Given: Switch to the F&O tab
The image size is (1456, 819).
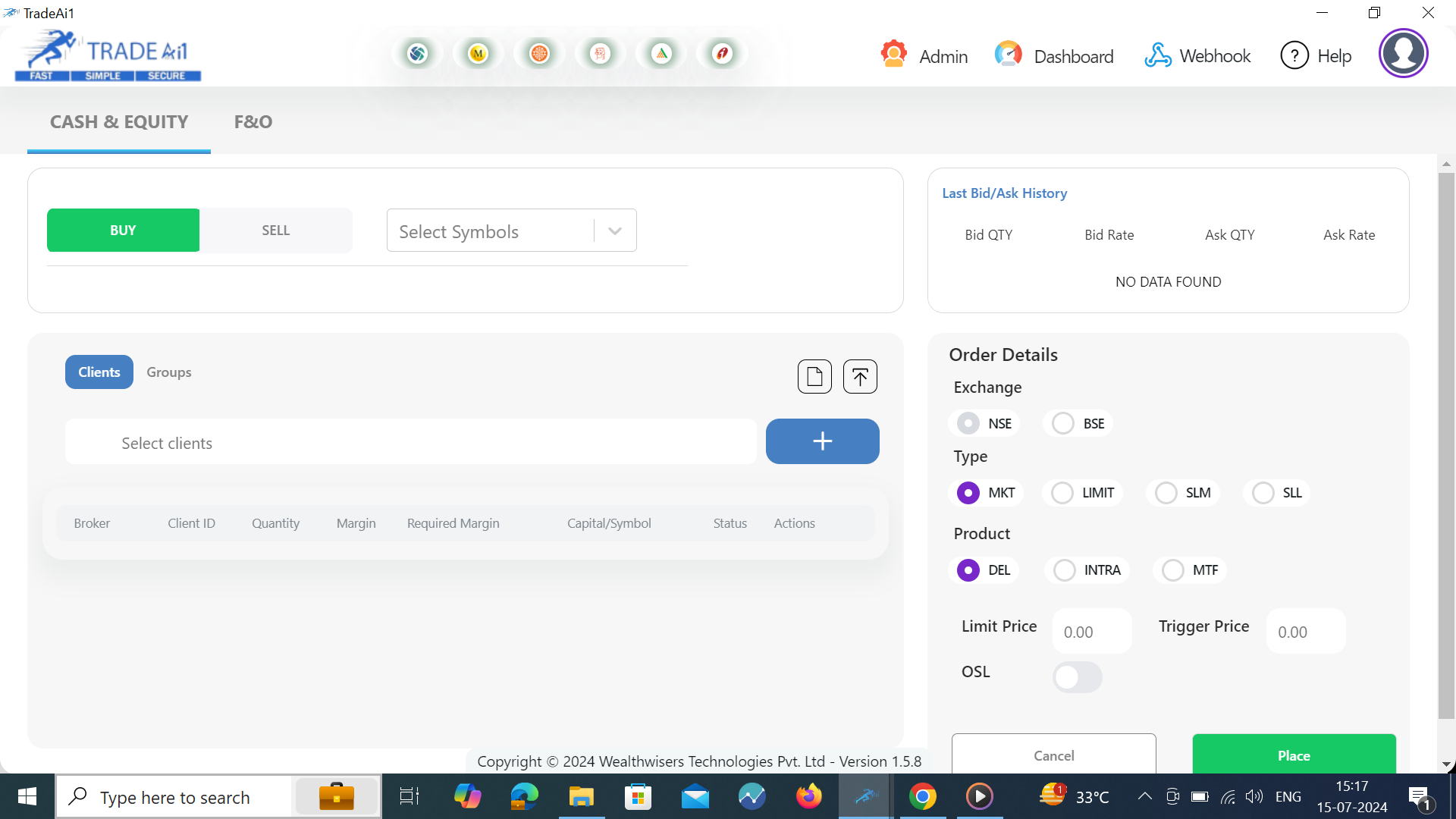Looking at the screenshot, I should [x=253, y=122].
